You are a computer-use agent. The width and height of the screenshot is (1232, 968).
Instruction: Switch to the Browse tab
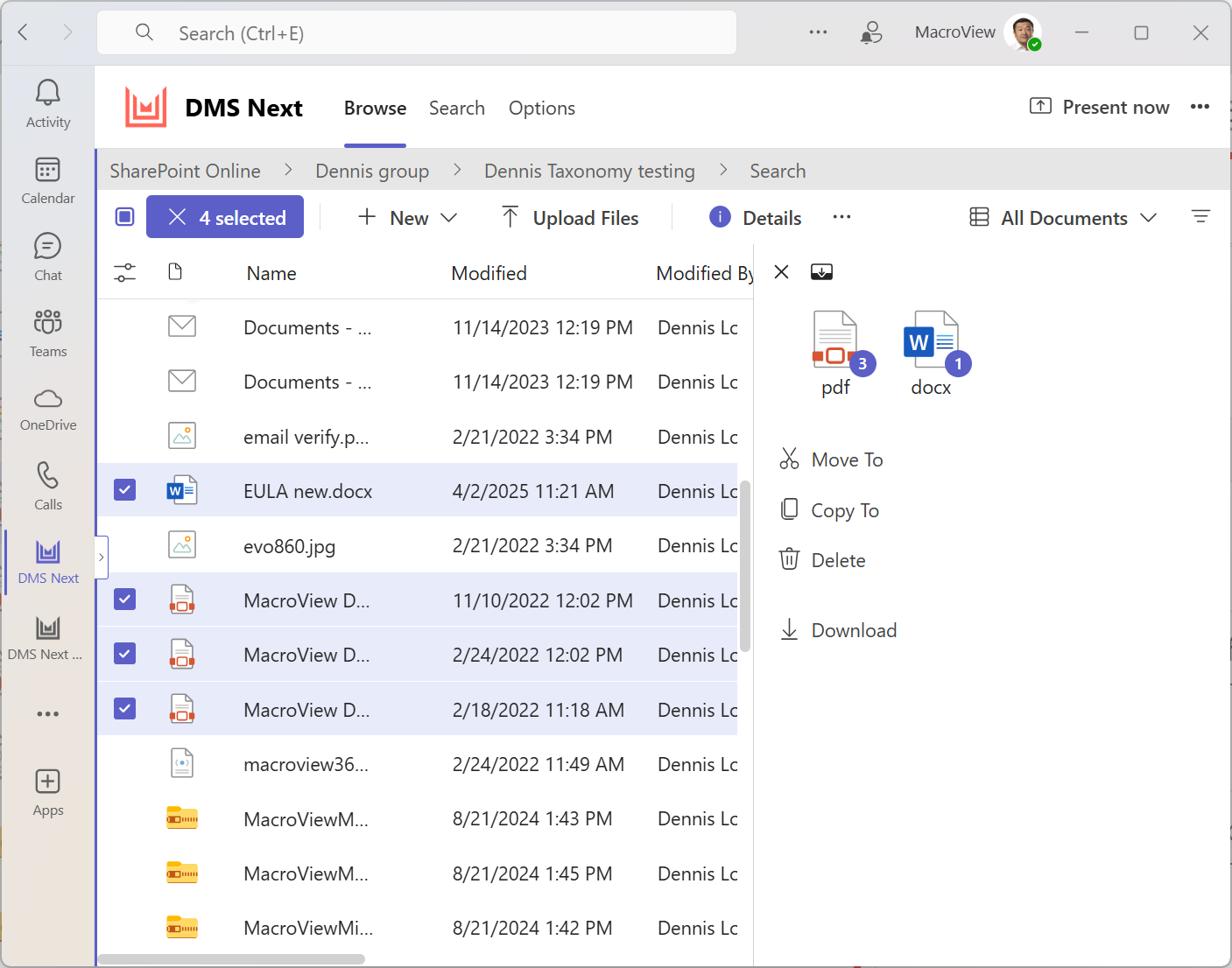[x=375, y=108]
